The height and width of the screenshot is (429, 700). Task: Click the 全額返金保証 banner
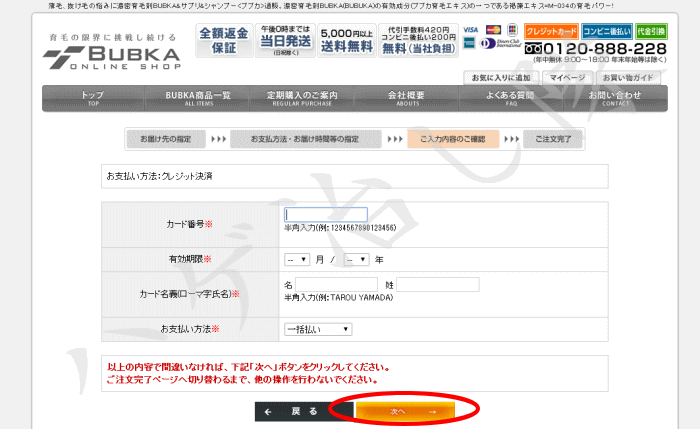click(224, 41)
